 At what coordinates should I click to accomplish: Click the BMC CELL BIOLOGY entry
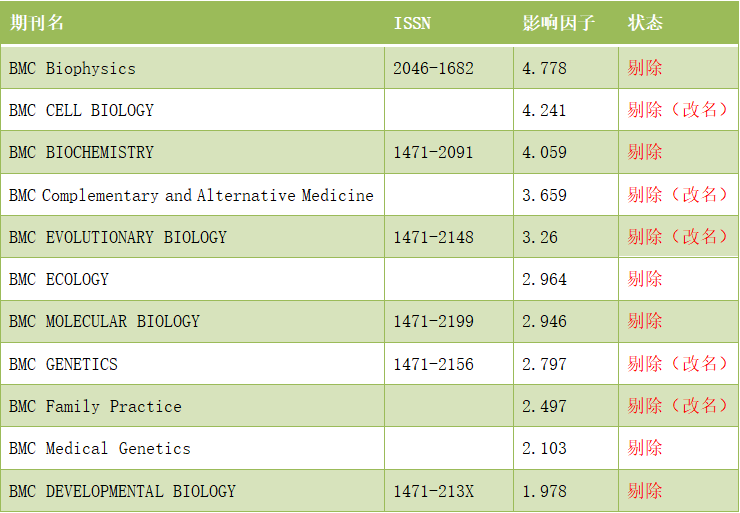tap(81, 110)
